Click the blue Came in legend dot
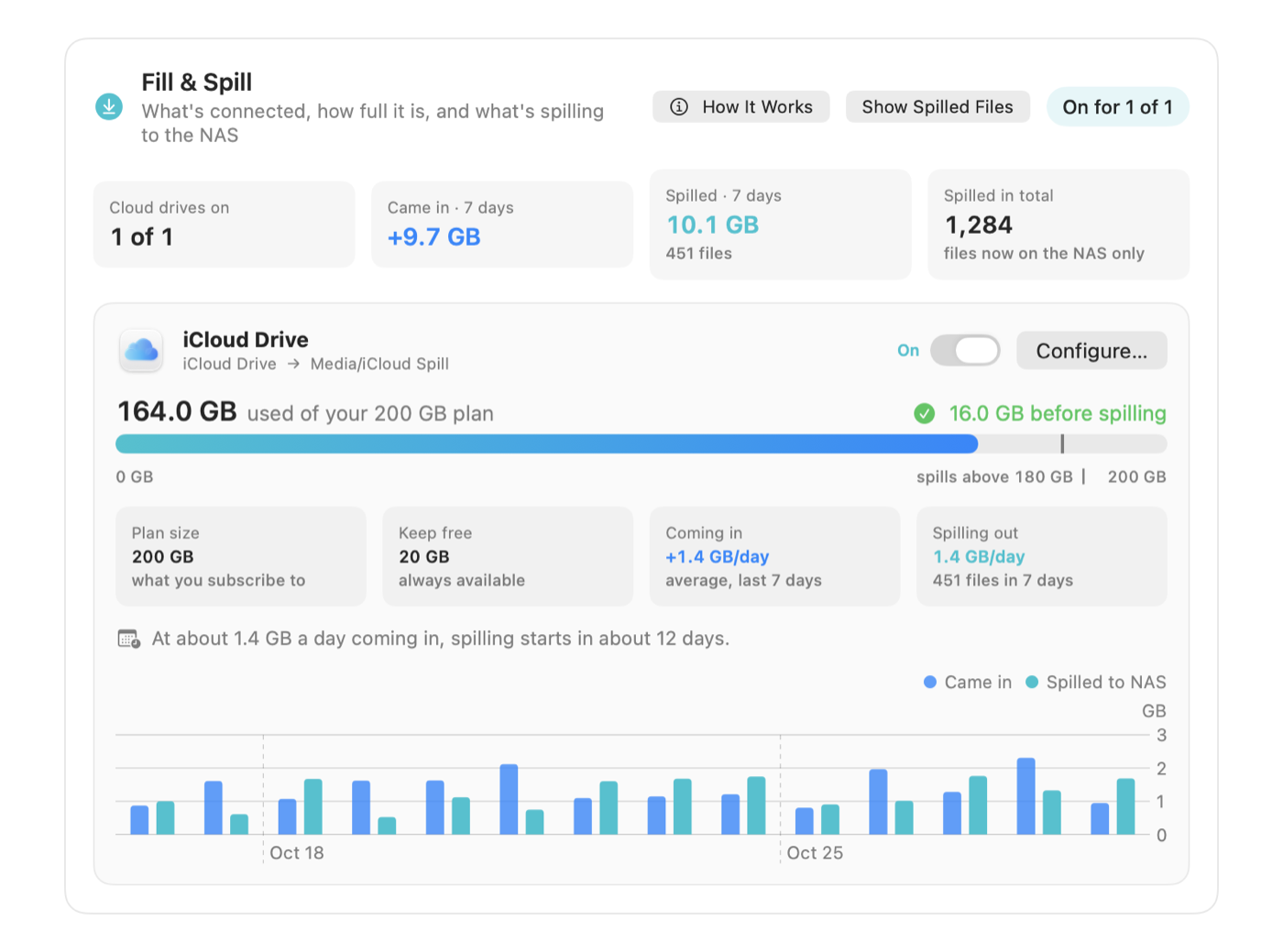The height and width of the screenshot is (952, 1283). [930, 682]
